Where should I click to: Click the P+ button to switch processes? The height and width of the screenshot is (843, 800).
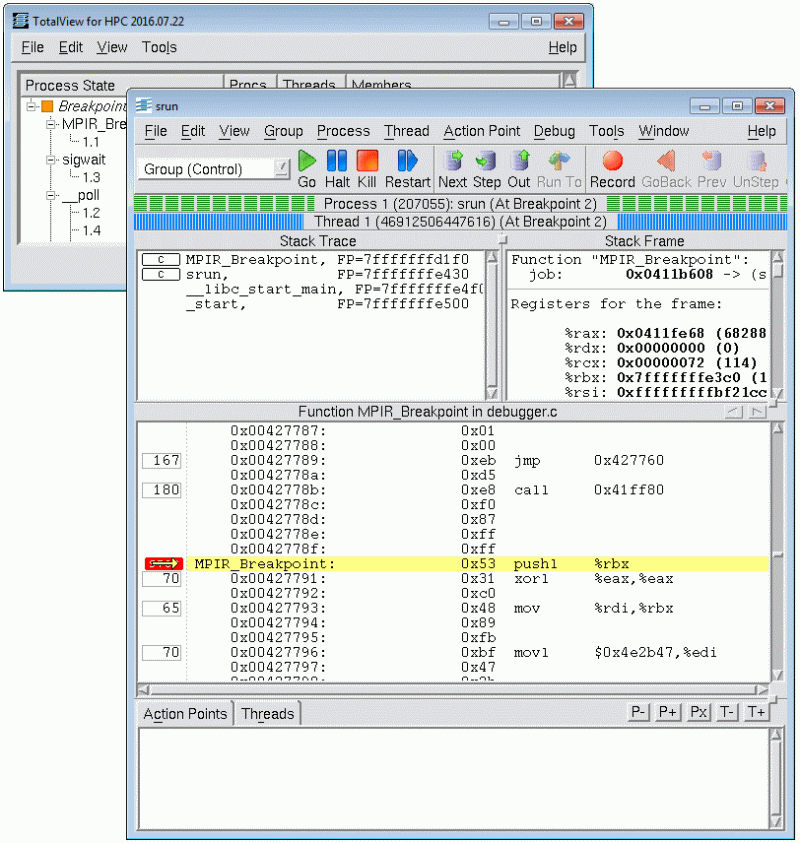[667, 712]
